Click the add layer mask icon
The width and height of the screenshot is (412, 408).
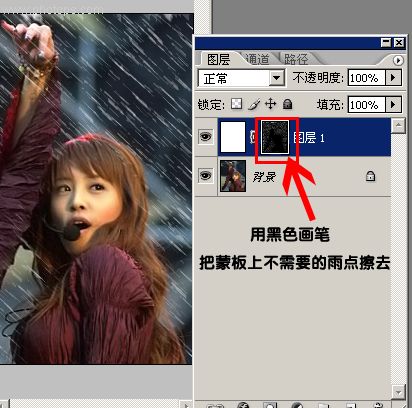(270, 405)
